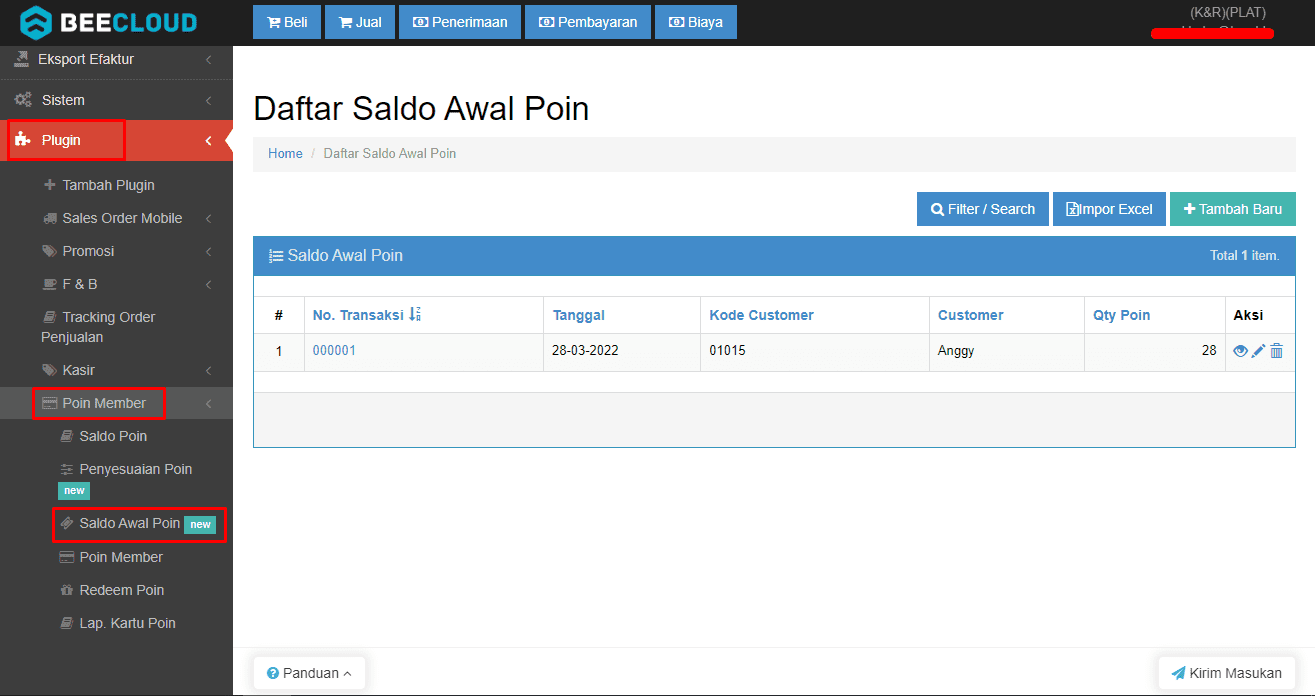Open Tambah Plugin
Screen dimensions: 1315x696
click(108, 185)
